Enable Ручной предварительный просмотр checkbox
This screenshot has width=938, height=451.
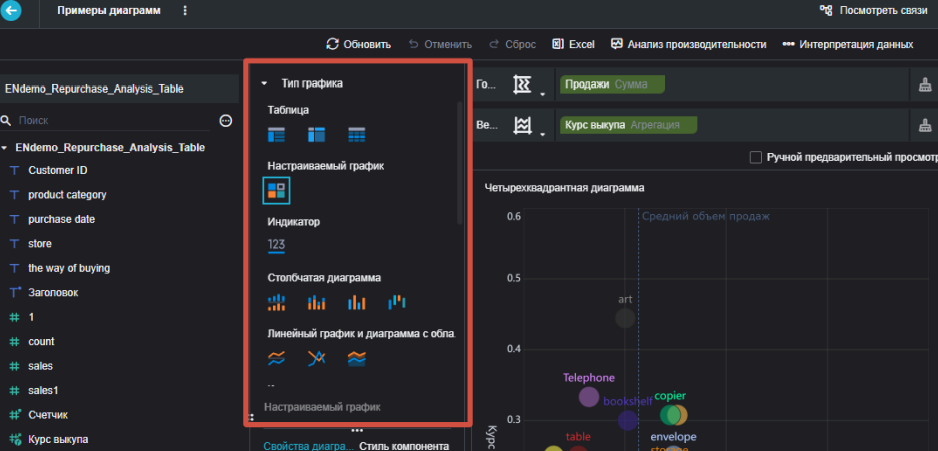(x=756, y=157)
